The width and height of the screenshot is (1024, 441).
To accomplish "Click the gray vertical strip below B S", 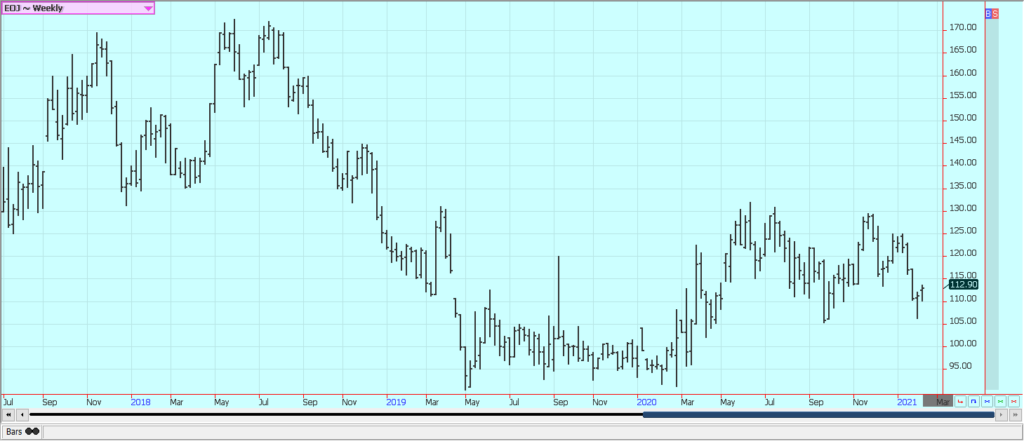I will pyautogui.click(x=991, y=204).
